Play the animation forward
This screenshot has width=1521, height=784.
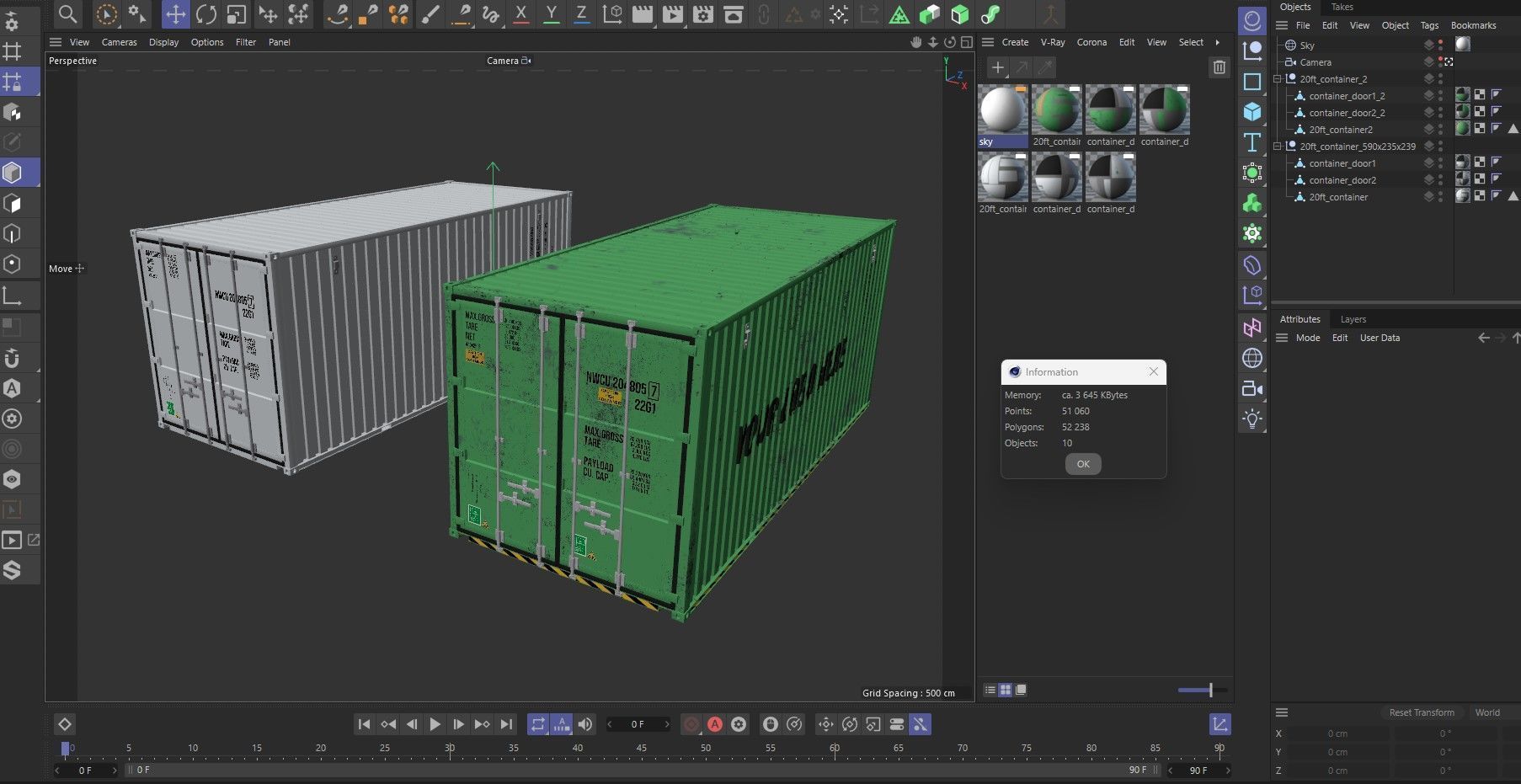435,724
